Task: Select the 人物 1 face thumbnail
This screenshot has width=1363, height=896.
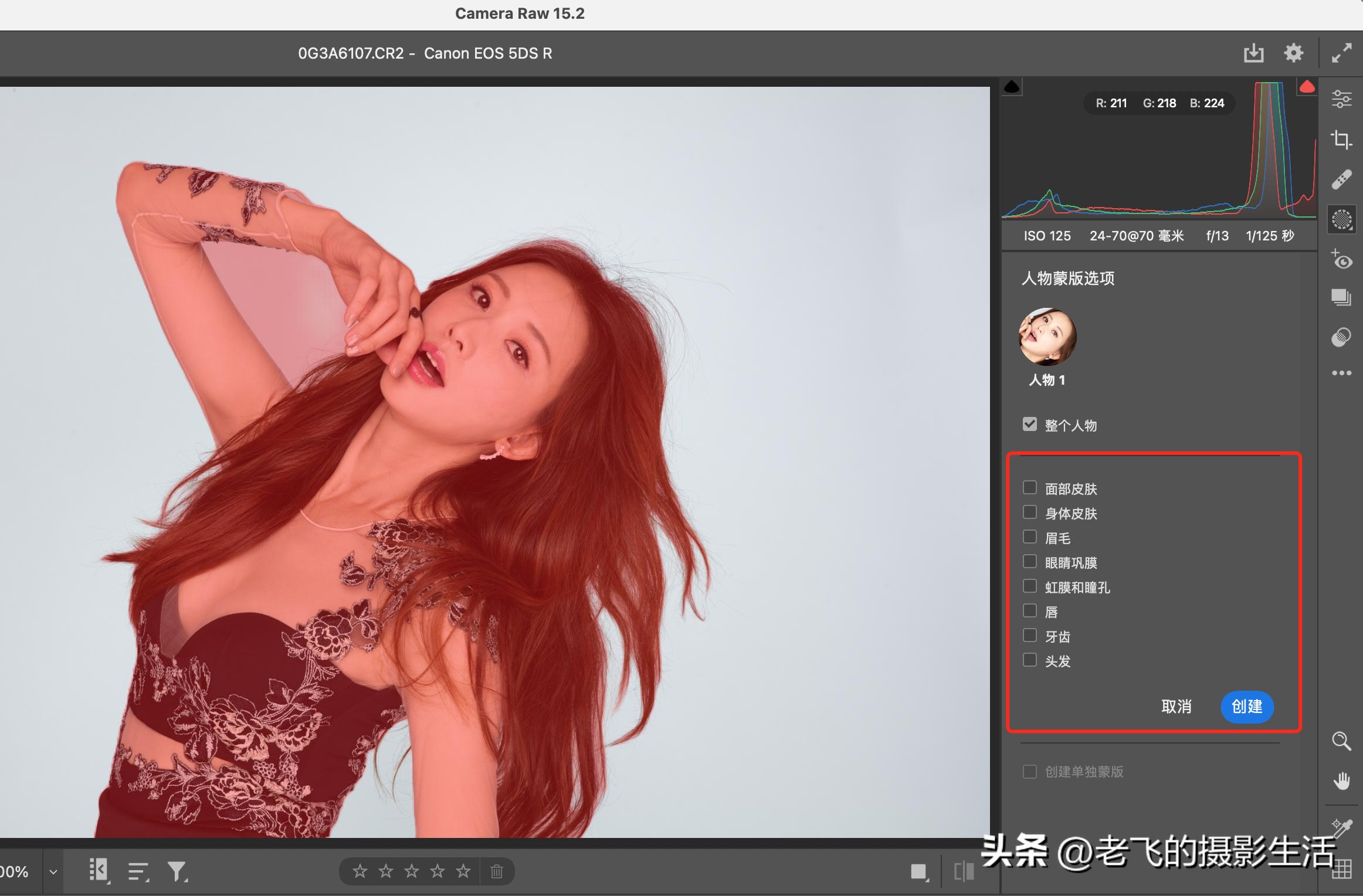Action: coord(1047,337)
